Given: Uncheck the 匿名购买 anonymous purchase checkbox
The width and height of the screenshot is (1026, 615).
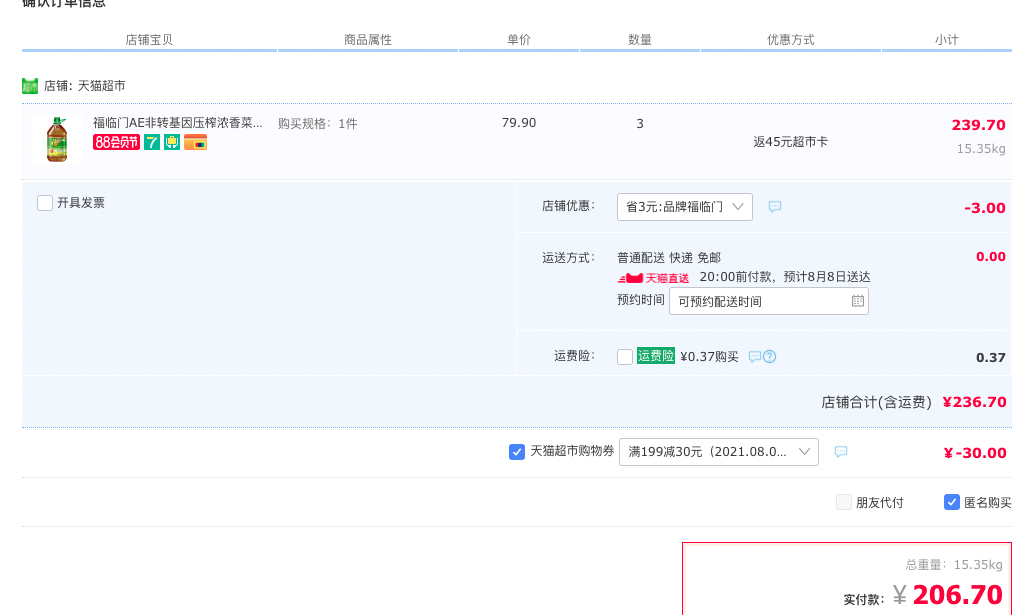Looking at the screenshot, I should [952, 502].
